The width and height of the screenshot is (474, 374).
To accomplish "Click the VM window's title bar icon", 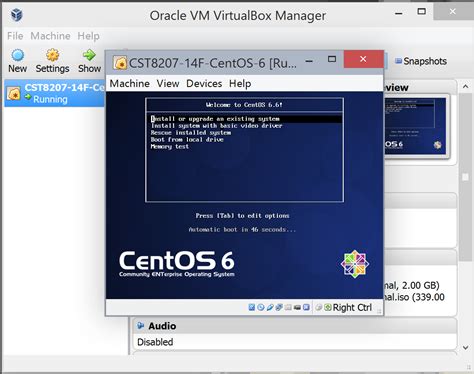I will click(x=120, y=63).
